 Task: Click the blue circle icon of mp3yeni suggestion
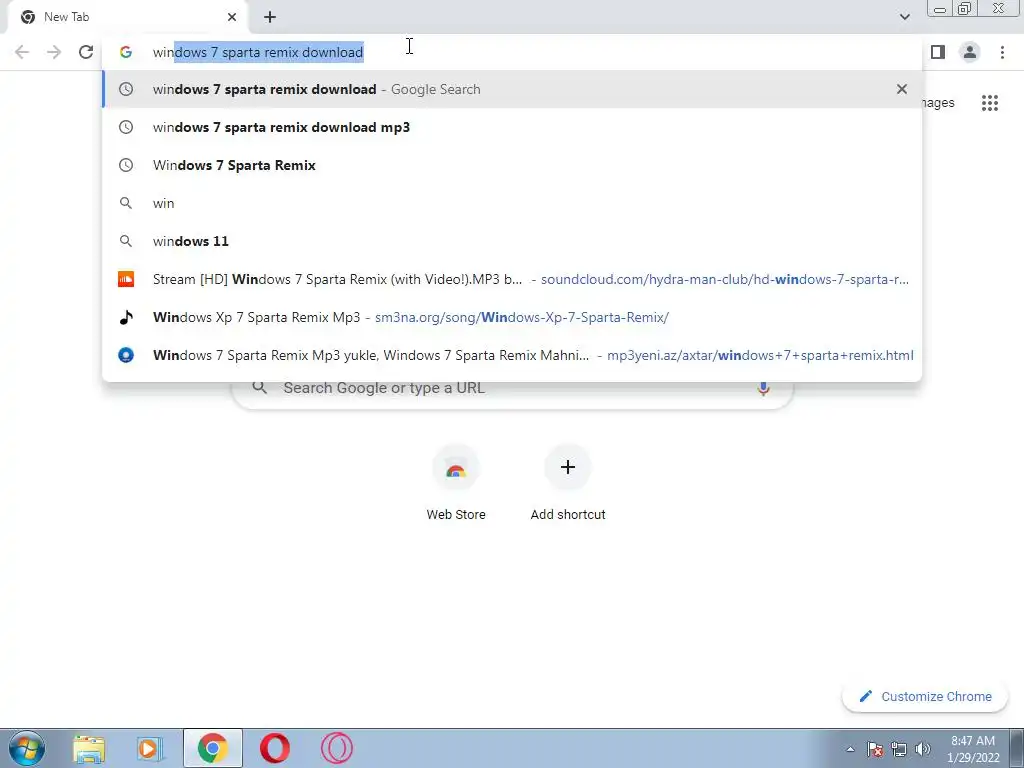pos(126,355)
